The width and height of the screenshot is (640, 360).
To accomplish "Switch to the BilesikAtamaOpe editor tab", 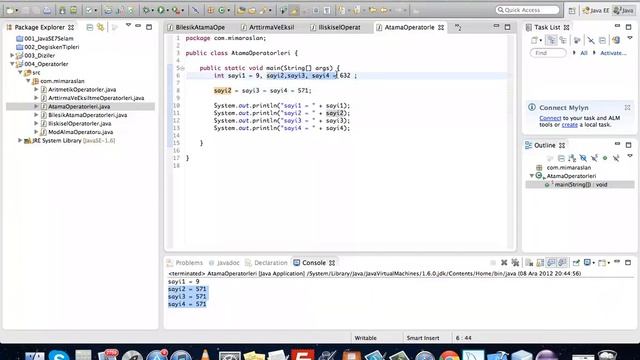I will [200, 27].
